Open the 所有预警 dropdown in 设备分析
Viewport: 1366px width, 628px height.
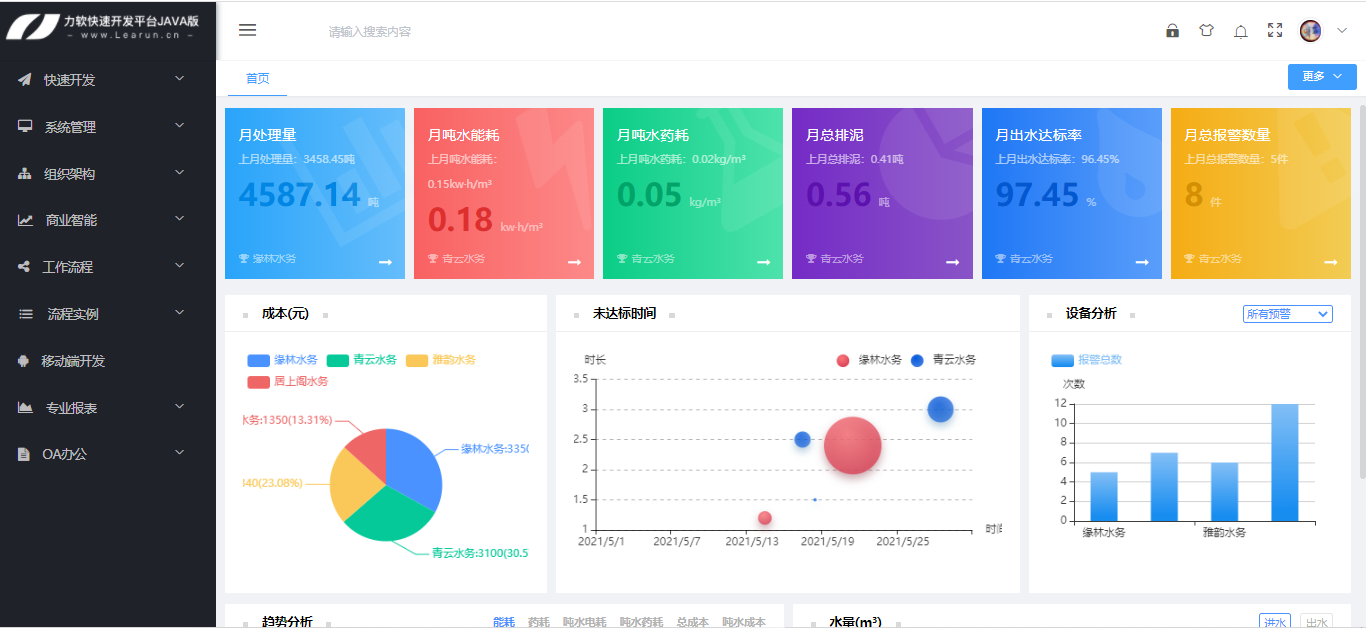point(1288,314)
